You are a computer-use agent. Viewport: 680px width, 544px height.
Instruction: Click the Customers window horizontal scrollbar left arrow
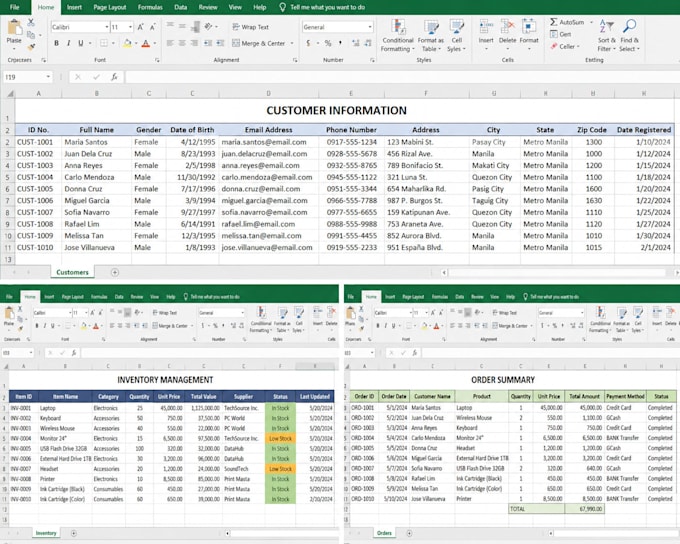(444, 272)
